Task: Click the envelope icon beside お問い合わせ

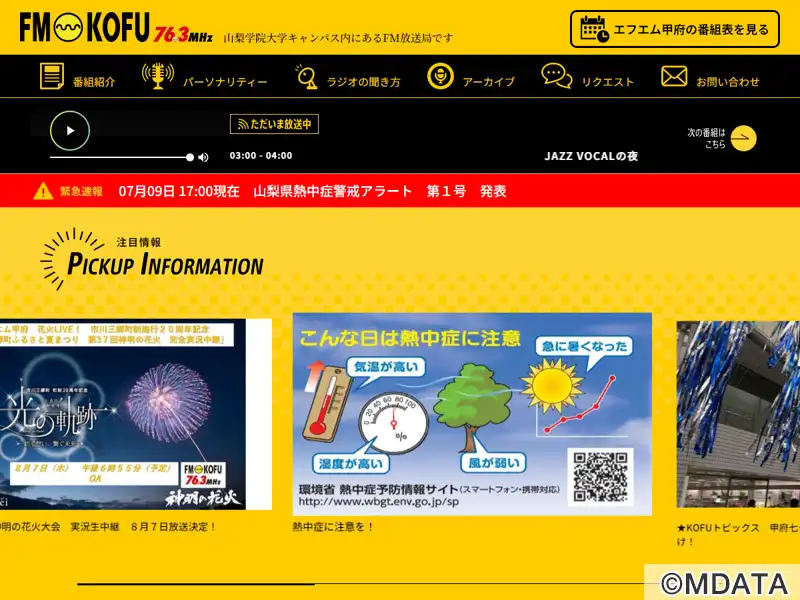Action: [674, 77]
